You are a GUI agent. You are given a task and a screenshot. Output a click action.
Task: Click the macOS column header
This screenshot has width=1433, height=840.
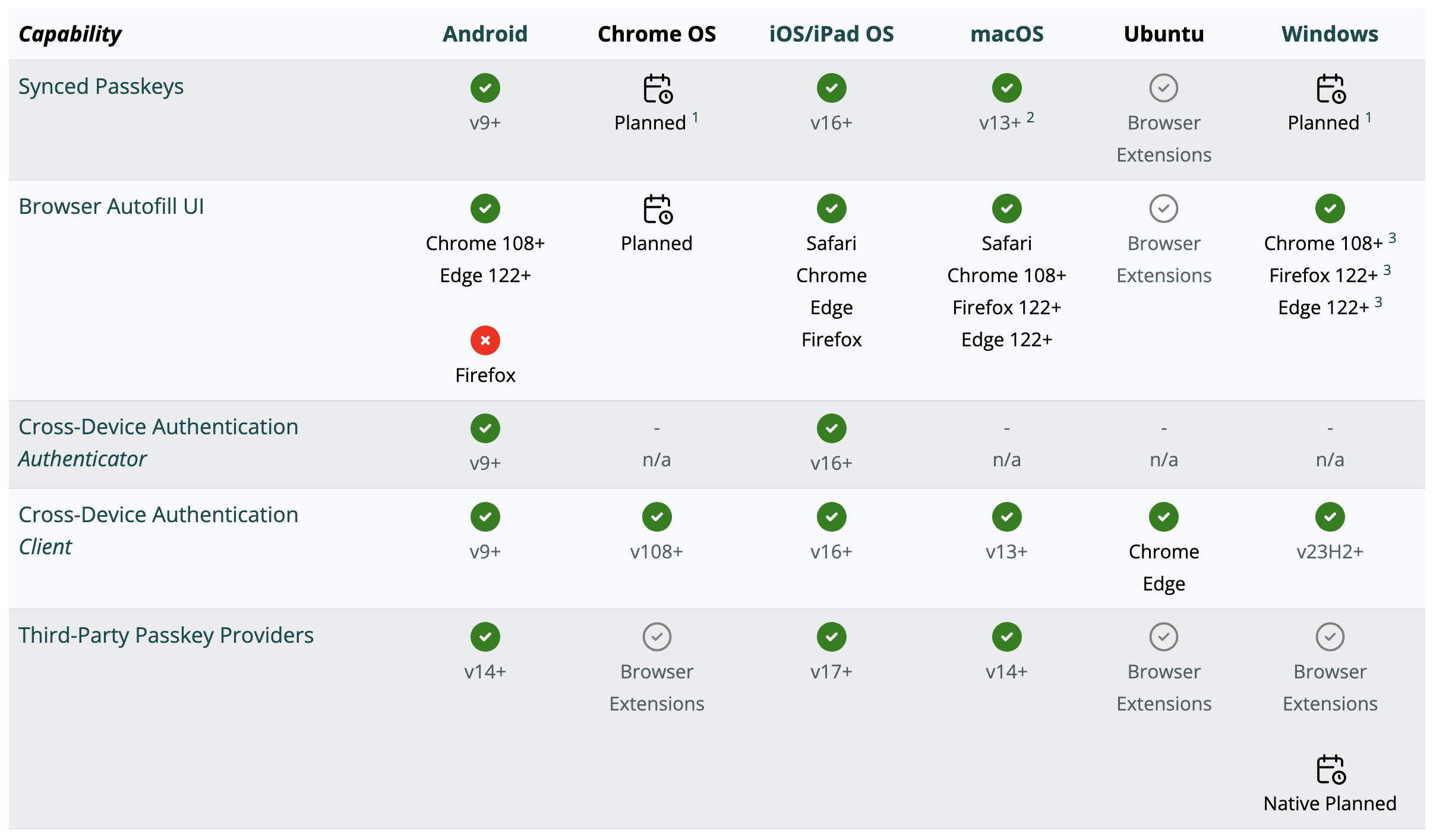coord(1007,34)
